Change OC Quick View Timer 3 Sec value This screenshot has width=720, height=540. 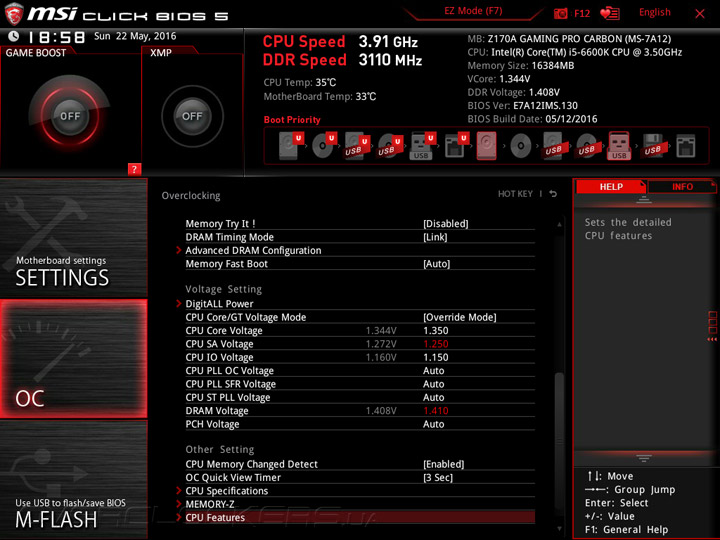click(x=438, y=477)
